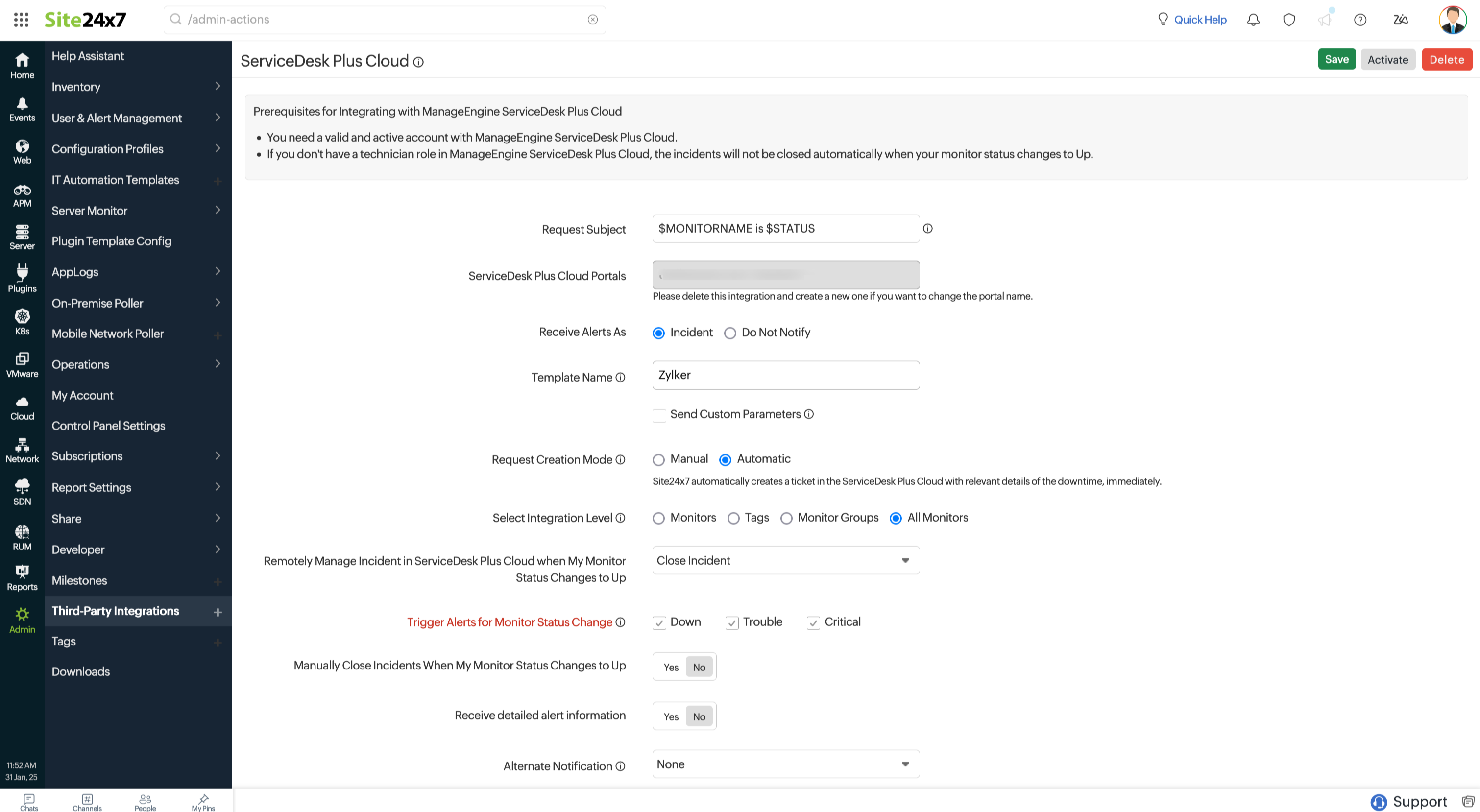Open the Close Incident dropdown

(x=785, y=560)
